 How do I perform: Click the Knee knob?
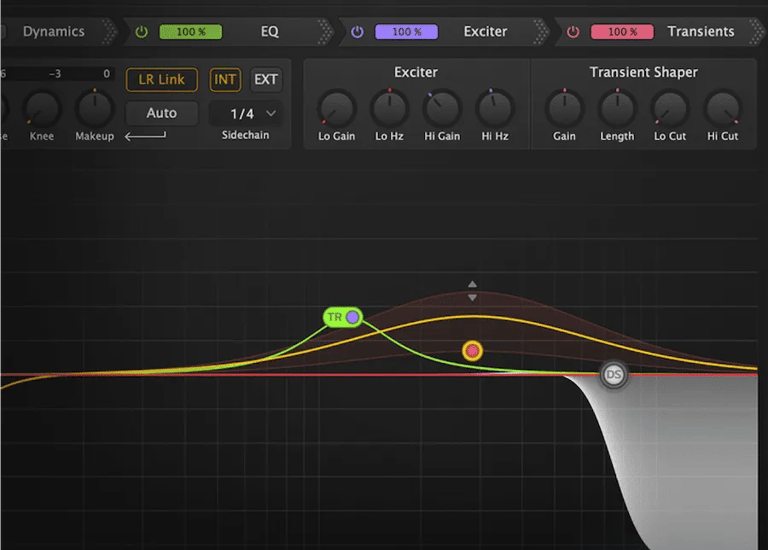pyautogui.click(x=42, y=109)
